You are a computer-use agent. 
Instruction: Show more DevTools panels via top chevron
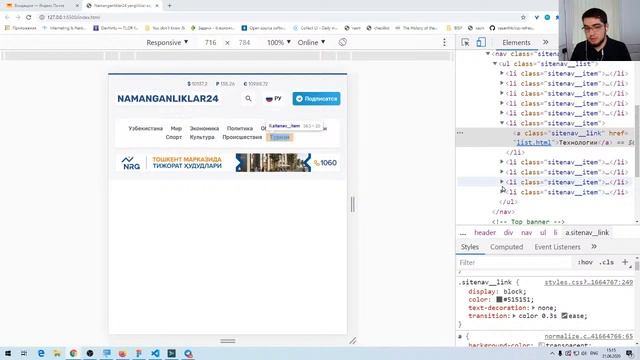[x=546, y=42]
